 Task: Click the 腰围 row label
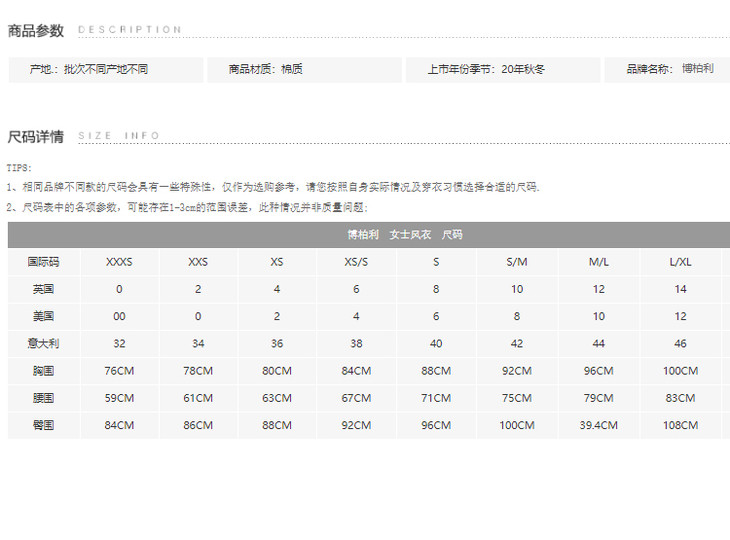pos(43,398)
